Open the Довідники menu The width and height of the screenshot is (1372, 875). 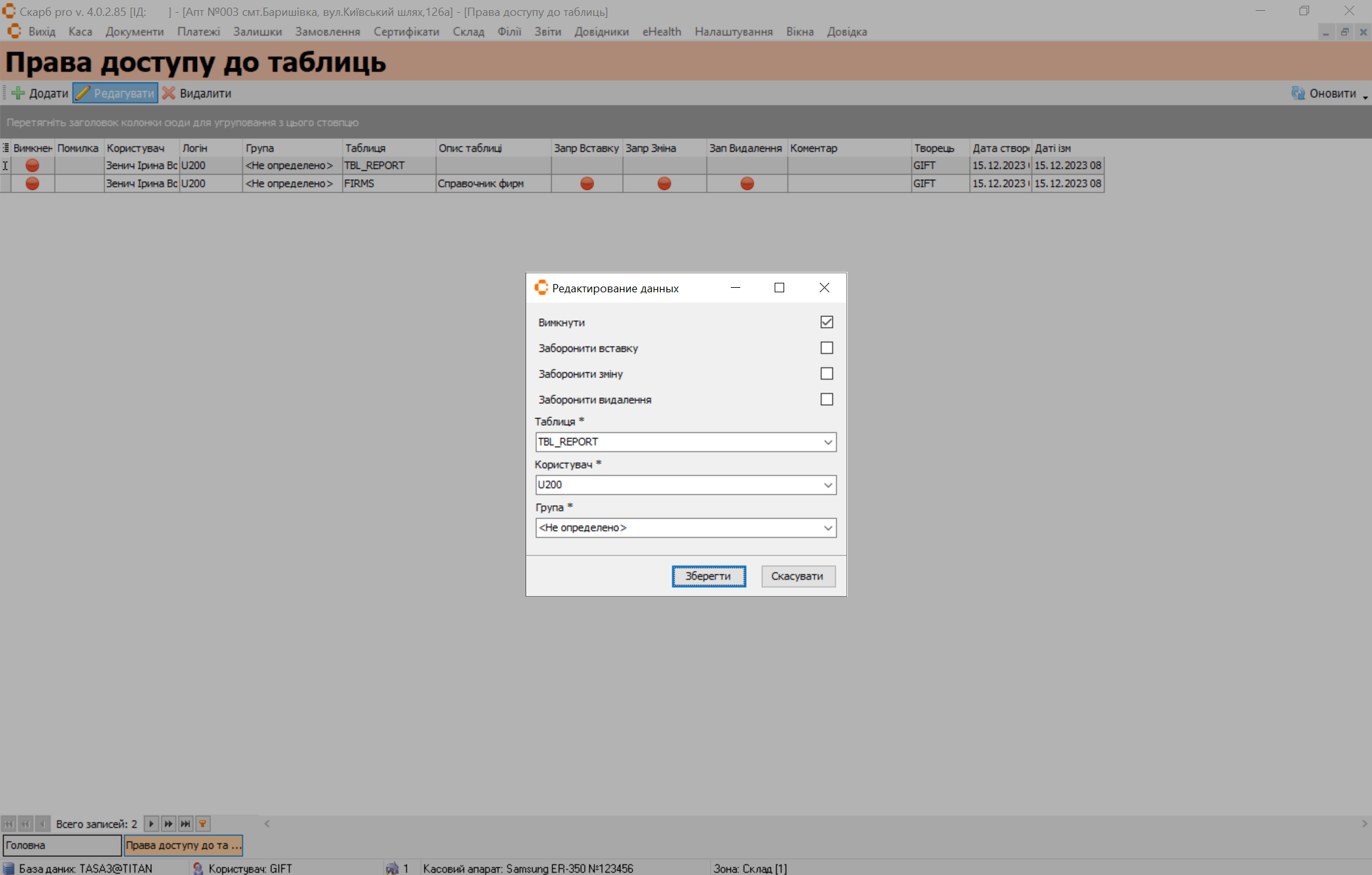click(601, 32)
